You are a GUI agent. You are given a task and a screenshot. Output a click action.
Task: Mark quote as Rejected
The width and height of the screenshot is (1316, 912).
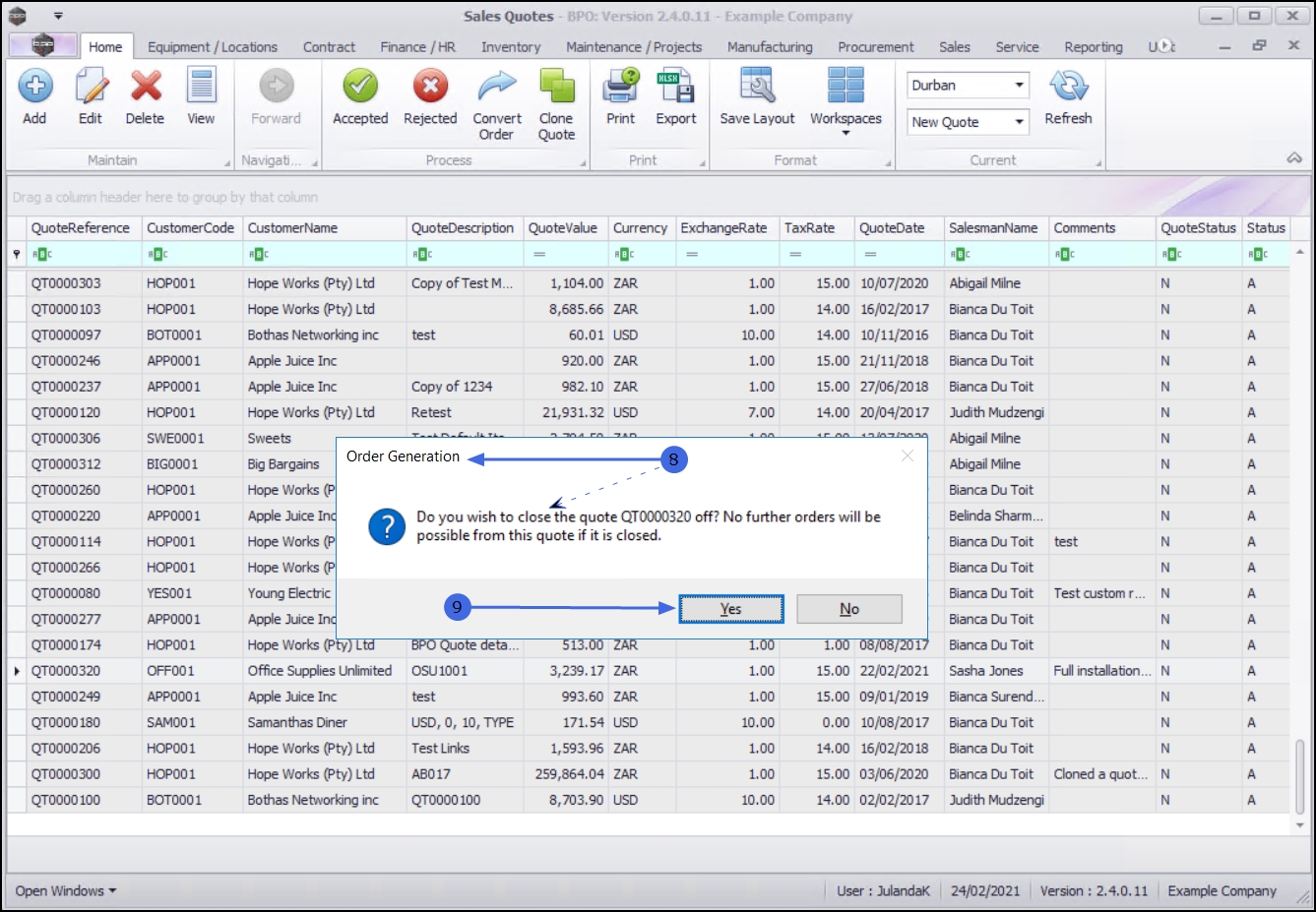tap(430, 88)
